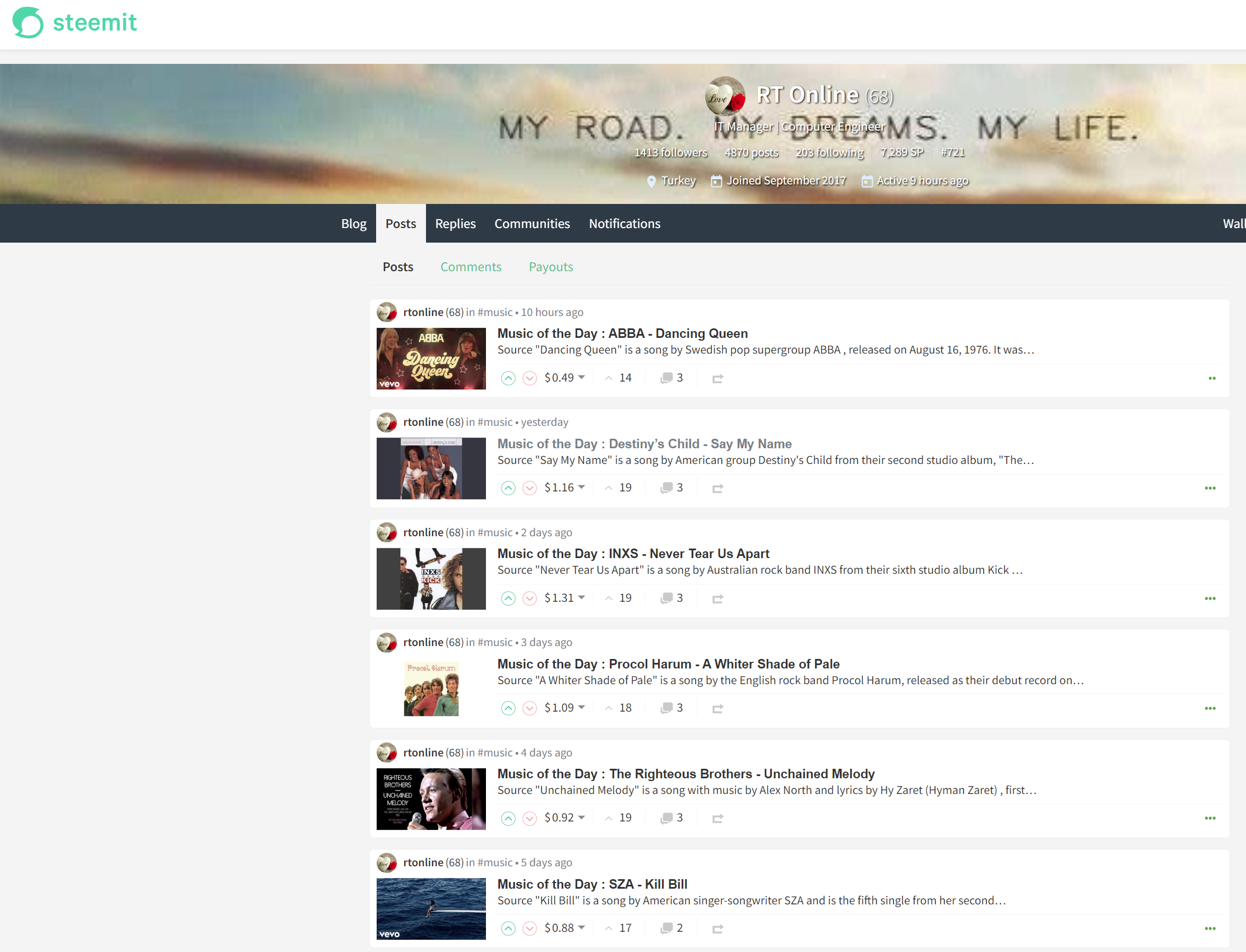The width and height of the screenshot is (1246, 952).
Task: Show the 14 votes list on ABBA post
Action: click(618, 378)
